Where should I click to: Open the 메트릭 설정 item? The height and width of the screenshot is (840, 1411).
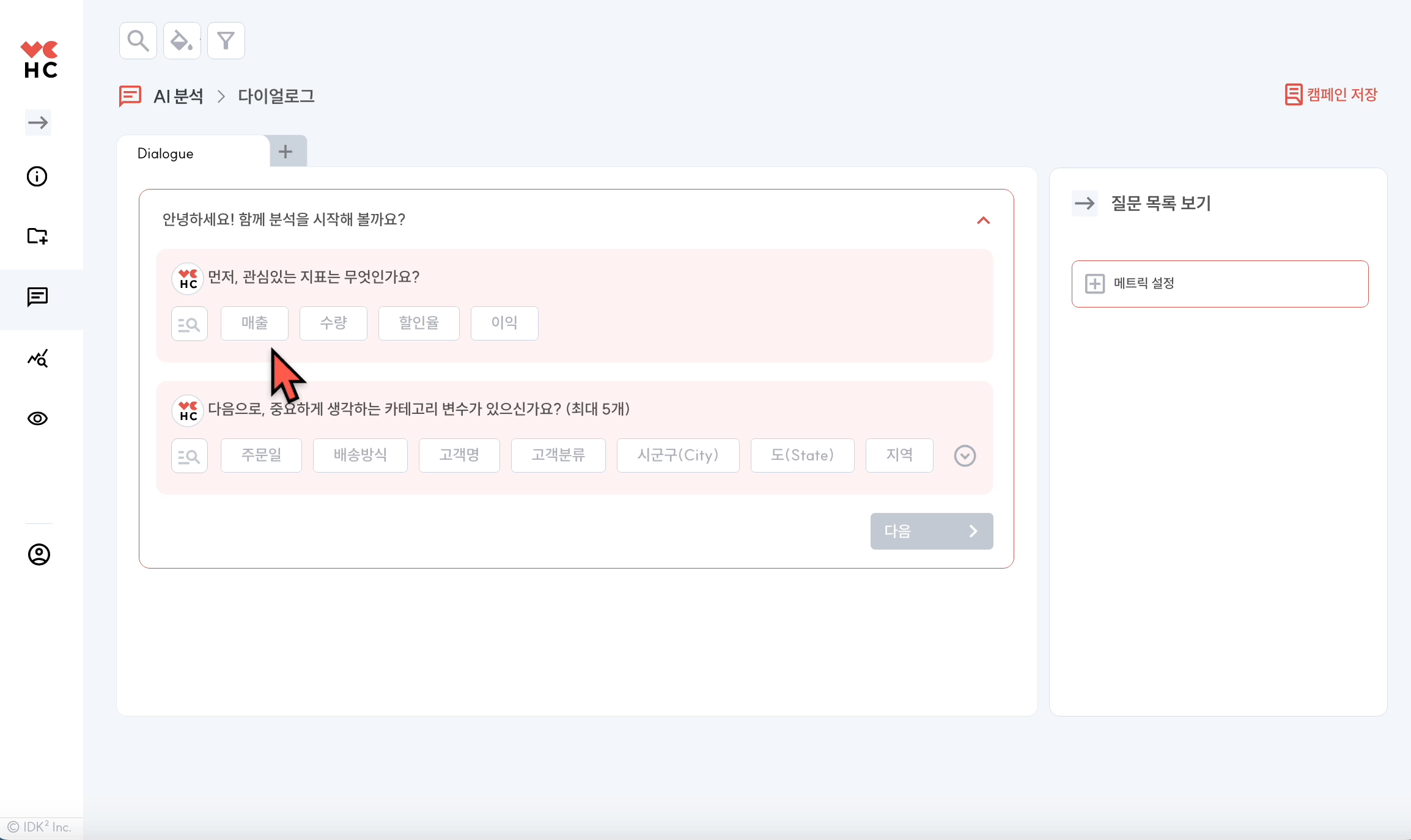pyautogui.click(x=1219, y=284)
